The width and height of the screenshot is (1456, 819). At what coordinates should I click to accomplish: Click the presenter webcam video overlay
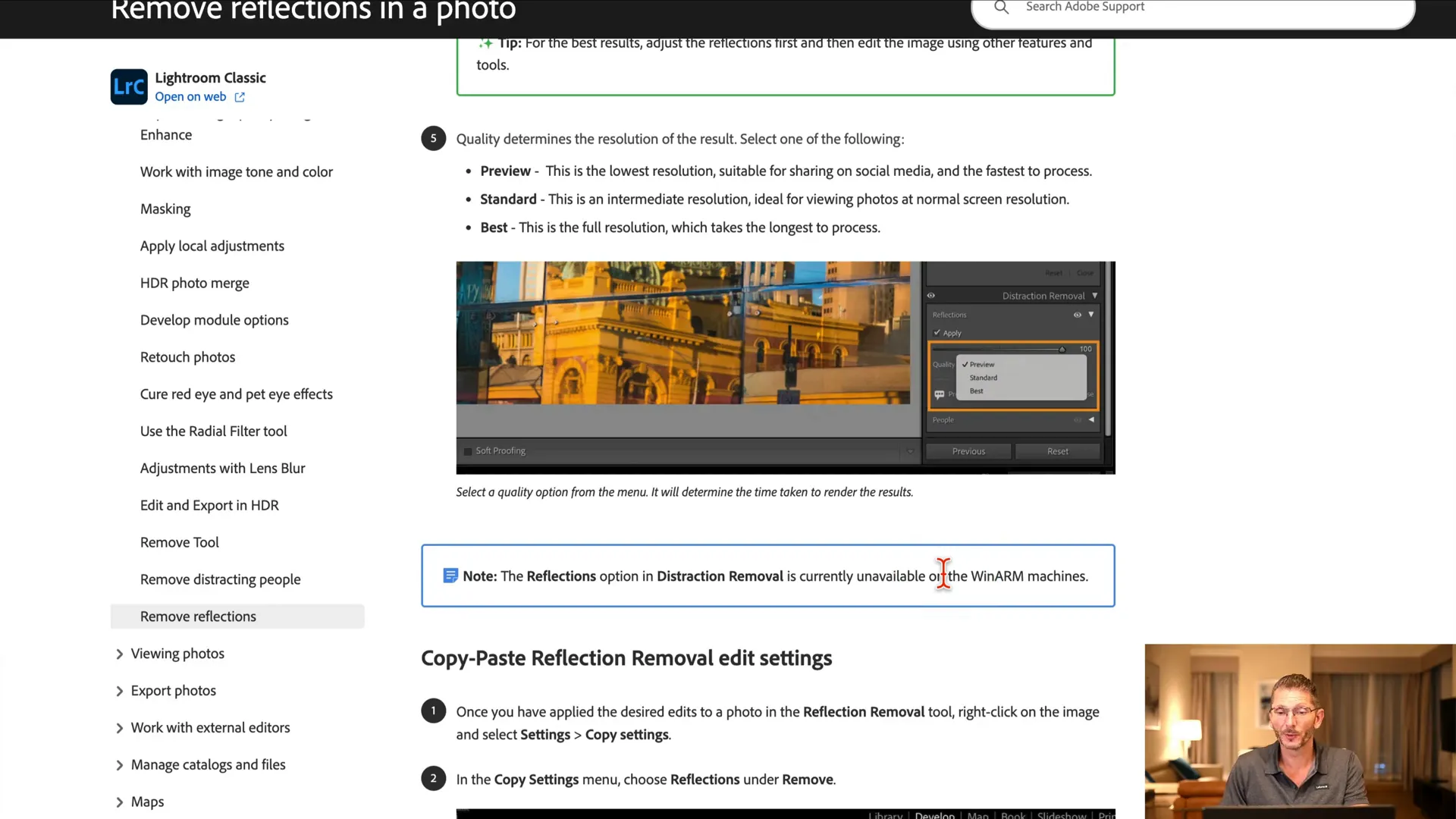[x=1300, y=731]
